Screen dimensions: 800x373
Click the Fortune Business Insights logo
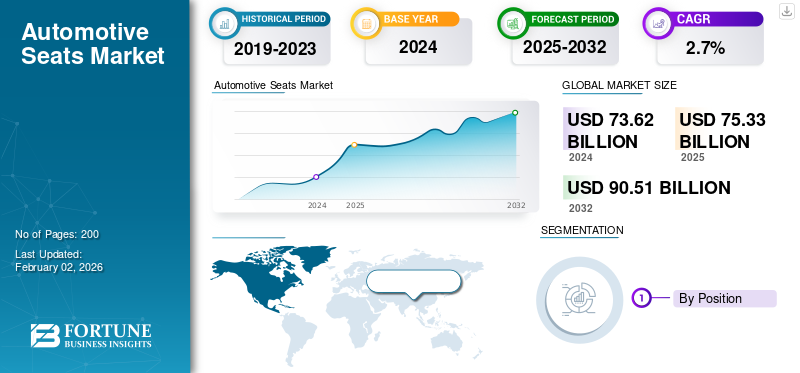click(91, 335)
